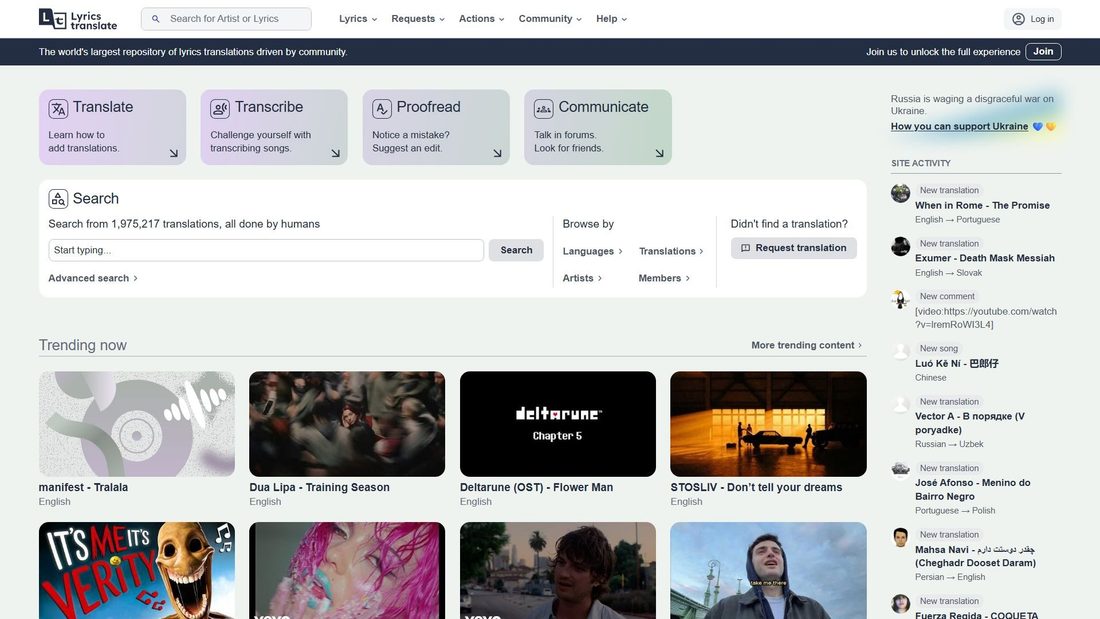The width and height of the screenshot is (1100, 619).
Task: Open Luó Kě Ní new song link
Action: point(956,364)
